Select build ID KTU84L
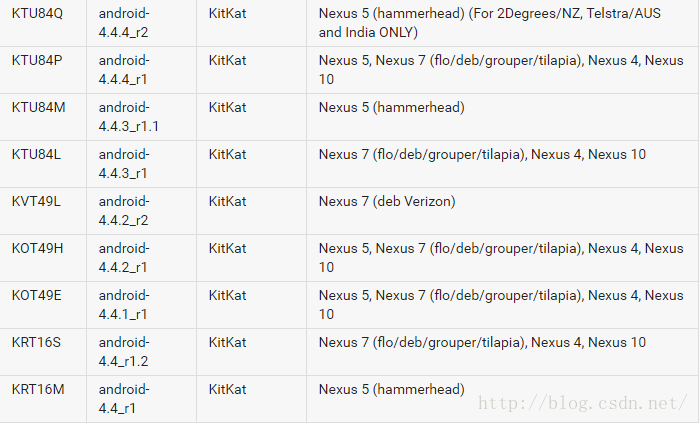The image size is (700, 423). pyautogui.click(x=37, y=154)
